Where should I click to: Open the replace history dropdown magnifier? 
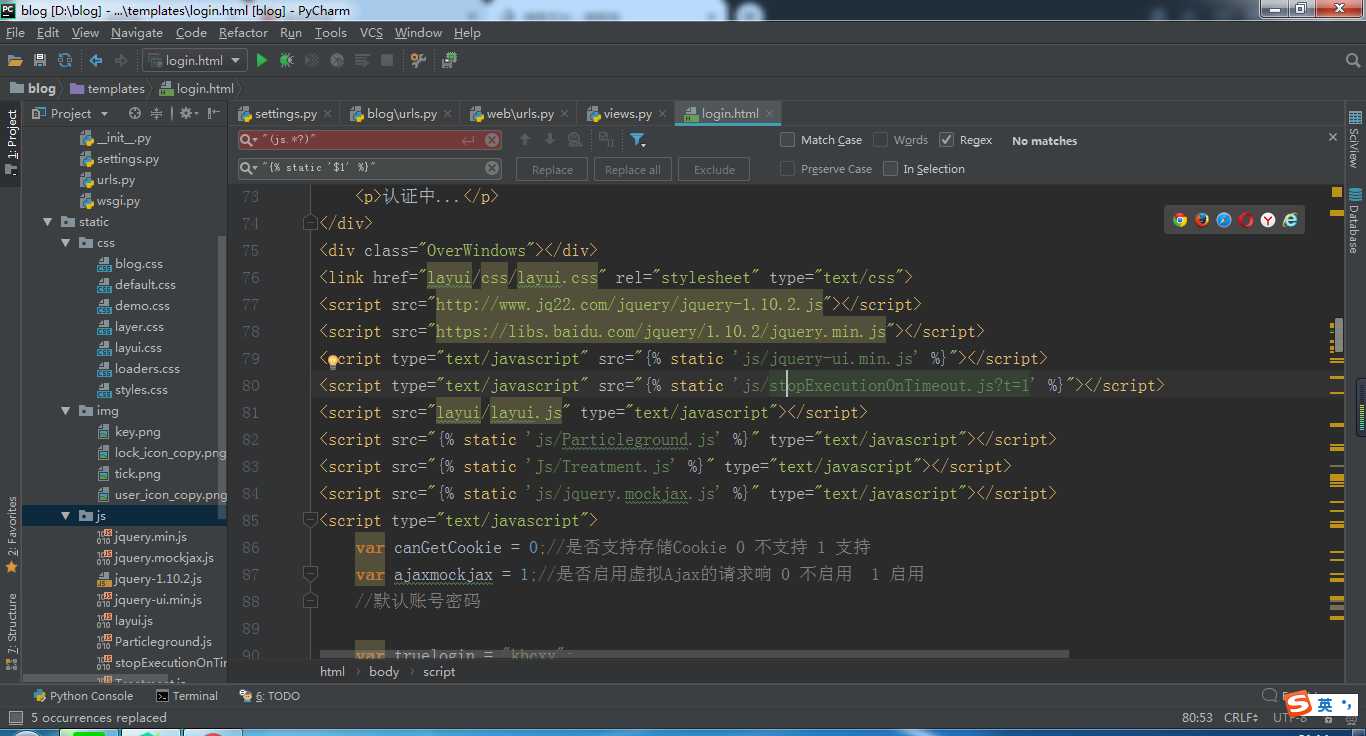click(x=248, y=168)
